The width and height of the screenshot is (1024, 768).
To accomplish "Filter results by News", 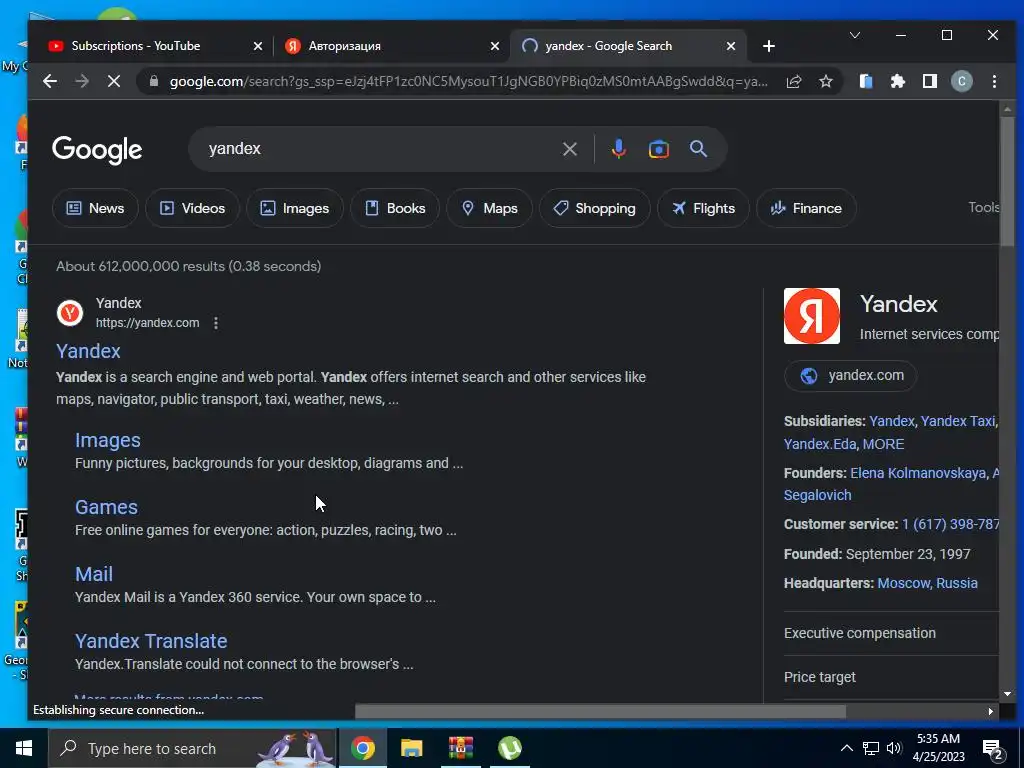I will click(x=95, y=208).
